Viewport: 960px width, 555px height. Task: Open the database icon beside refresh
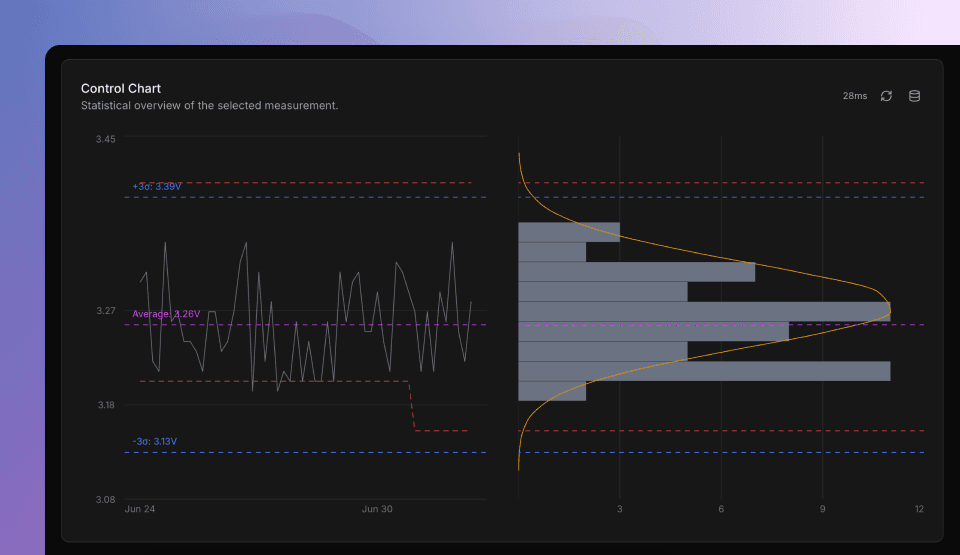click(914, 96)
